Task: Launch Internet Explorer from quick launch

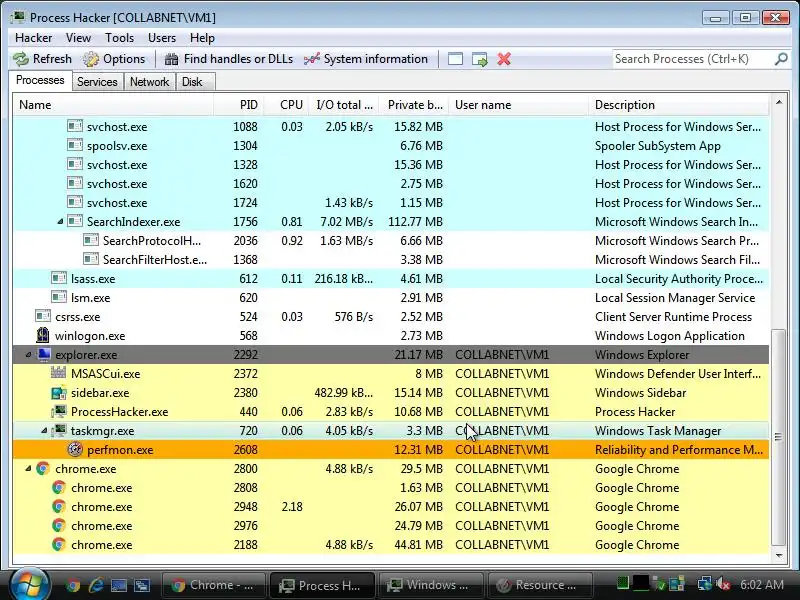Action: 96,585
